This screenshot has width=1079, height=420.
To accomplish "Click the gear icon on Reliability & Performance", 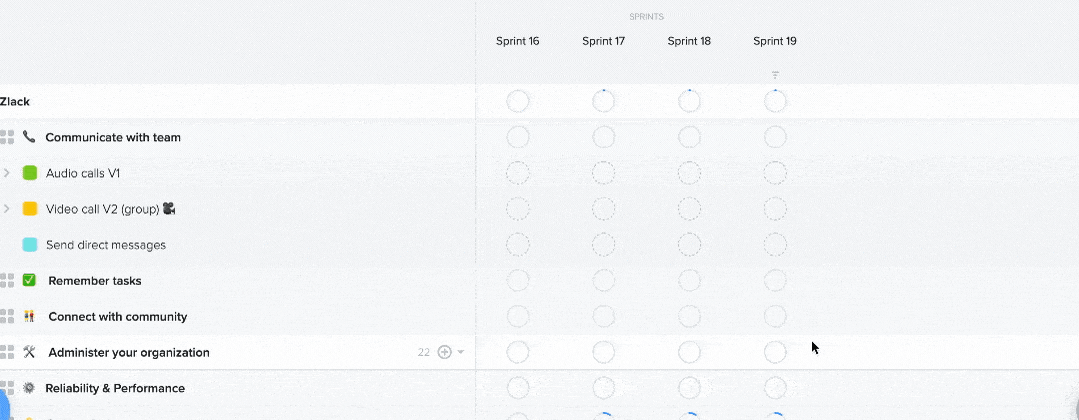I will 29,388.
